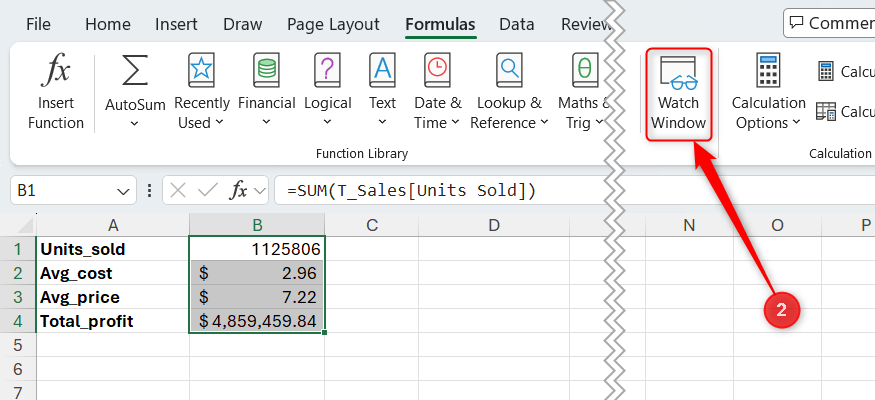Click Calculate Now icon
This screenshot has height=400, width=875.
tap(825, 71)
